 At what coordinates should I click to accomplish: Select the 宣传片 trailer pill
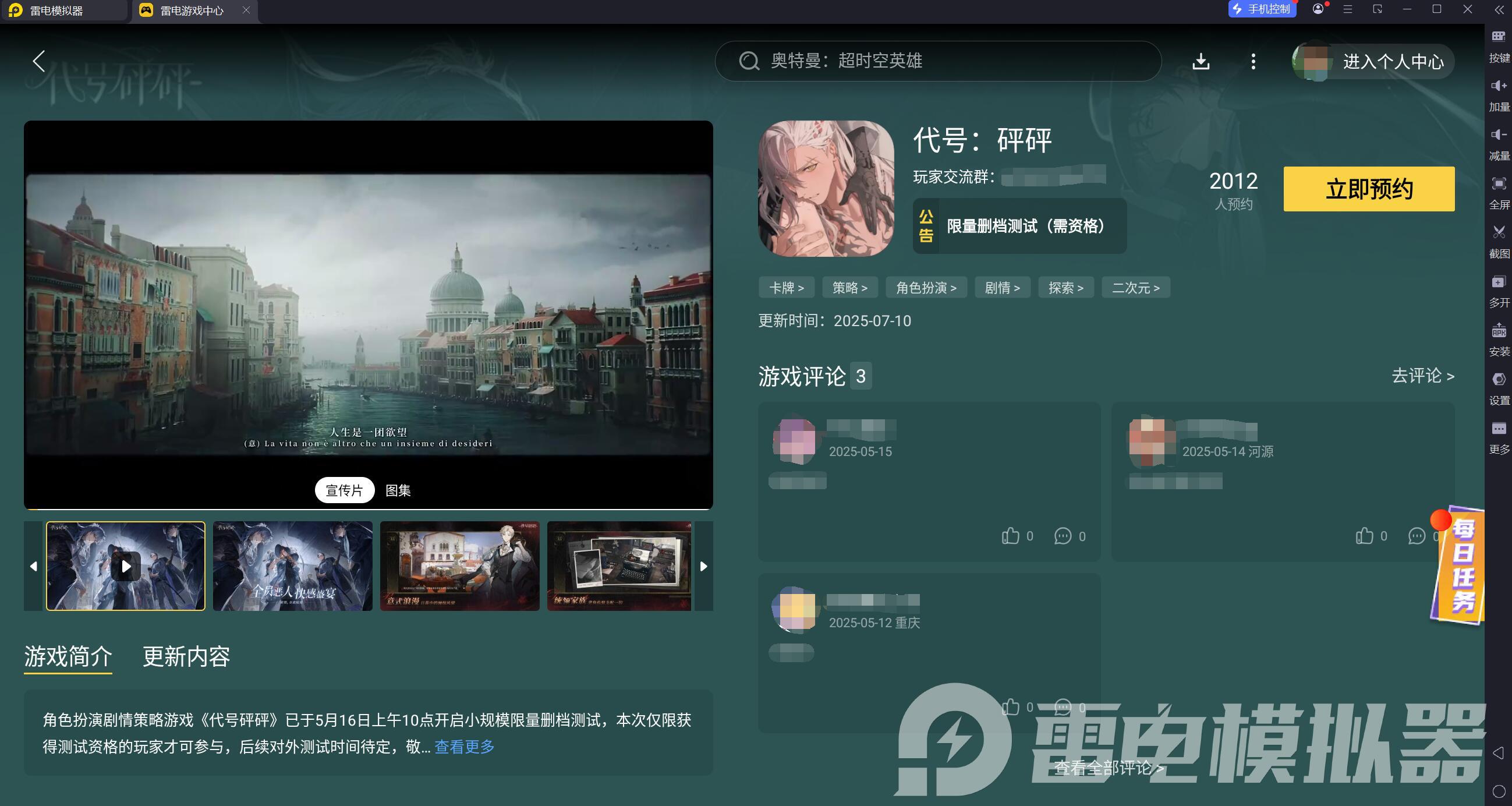345,490
